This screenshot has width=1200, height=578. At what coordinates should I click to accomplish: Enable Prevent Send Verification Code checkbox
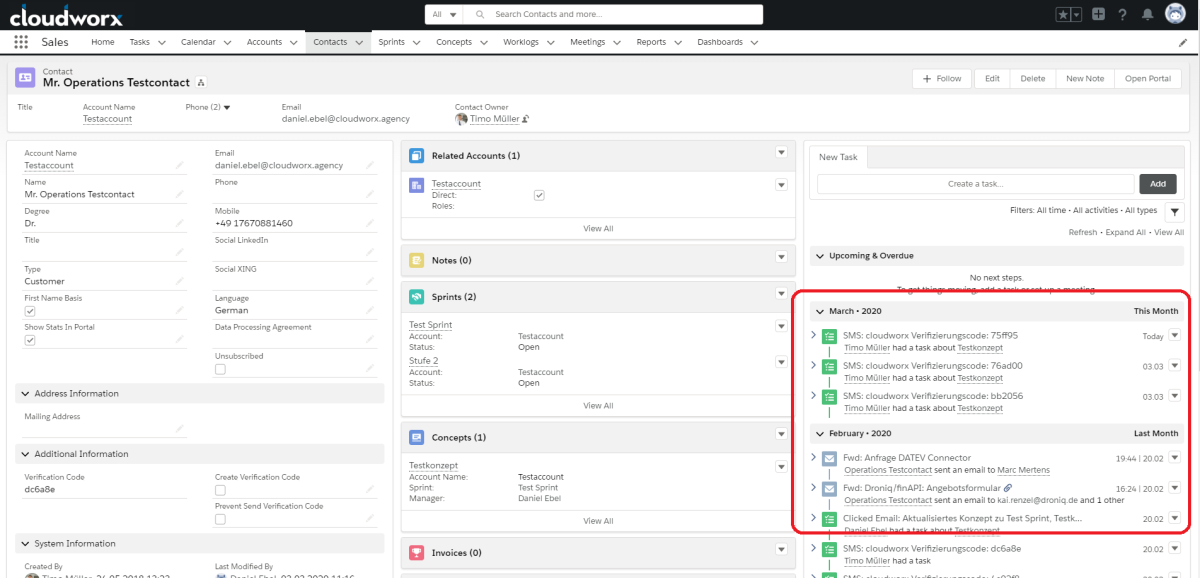point(220,519)
